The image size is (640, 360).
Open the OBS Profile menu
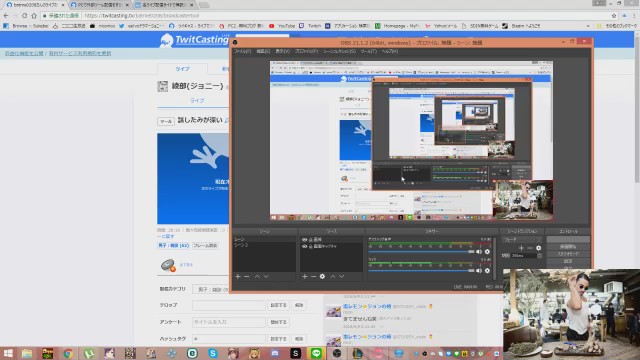click(x=306, y=51)
